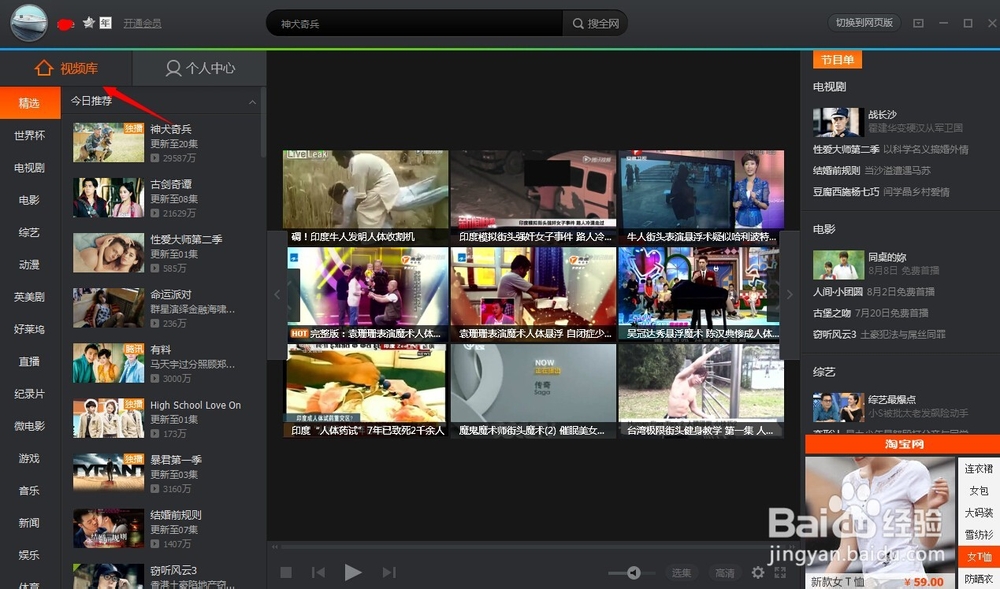Switch quality with the 高清 button
1000x589 pixels.
[724, 573]
